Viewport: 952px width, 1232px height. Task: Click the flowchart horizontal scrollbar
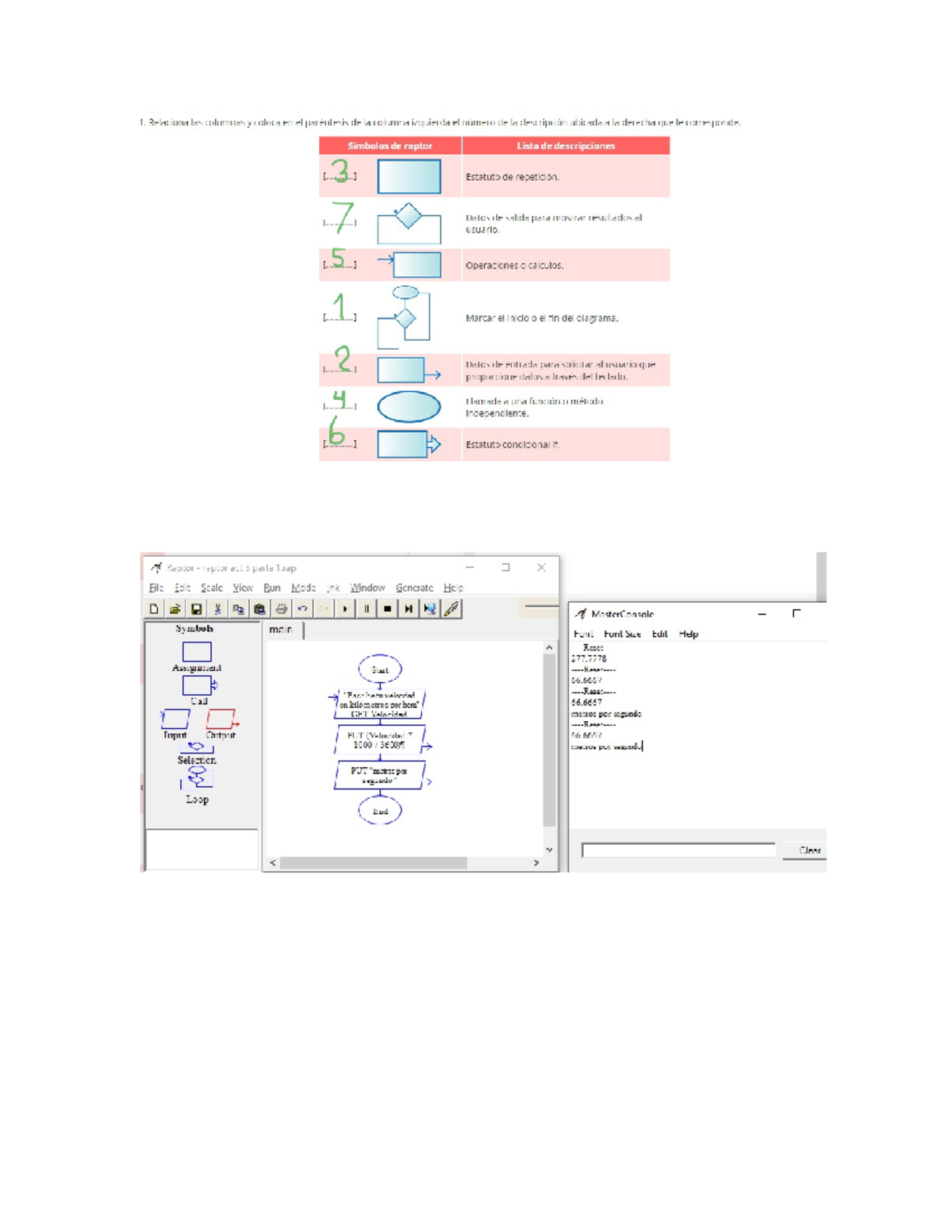[373, 863]
